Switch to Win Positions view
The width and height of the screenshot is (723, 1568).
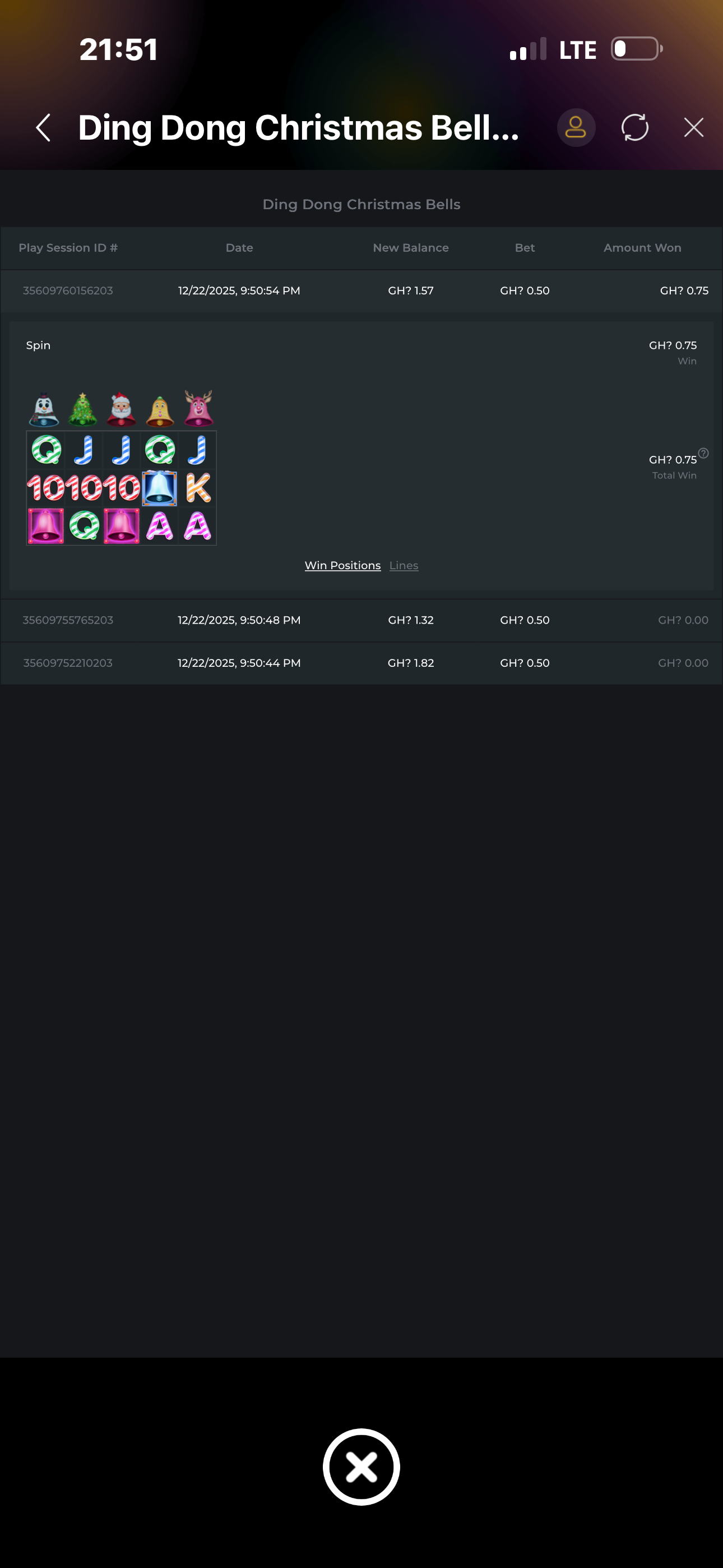click(x=342, y=565)
